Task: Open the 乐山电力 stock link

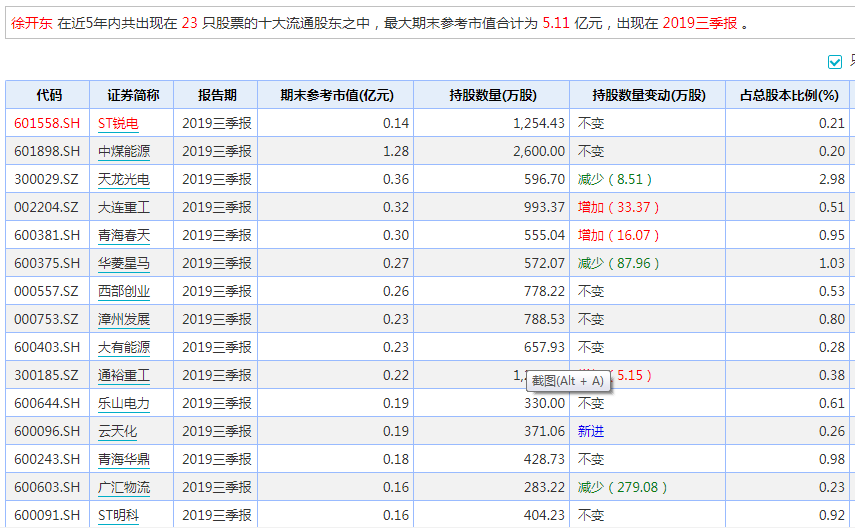Action: tap(124, 403)
